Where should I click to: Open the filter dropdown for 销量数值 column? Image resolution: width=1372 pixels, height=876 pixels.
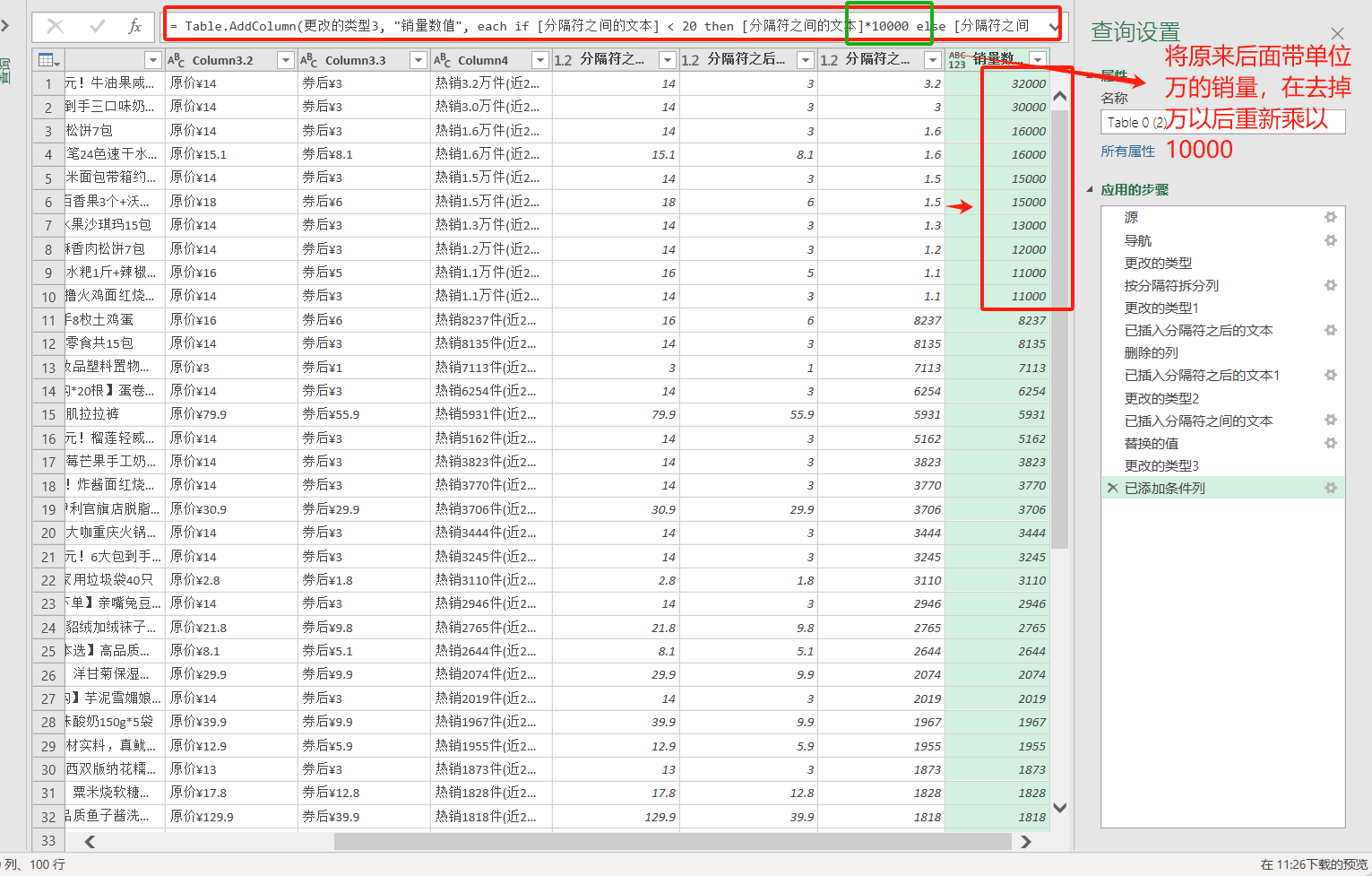click(1038, 60)
